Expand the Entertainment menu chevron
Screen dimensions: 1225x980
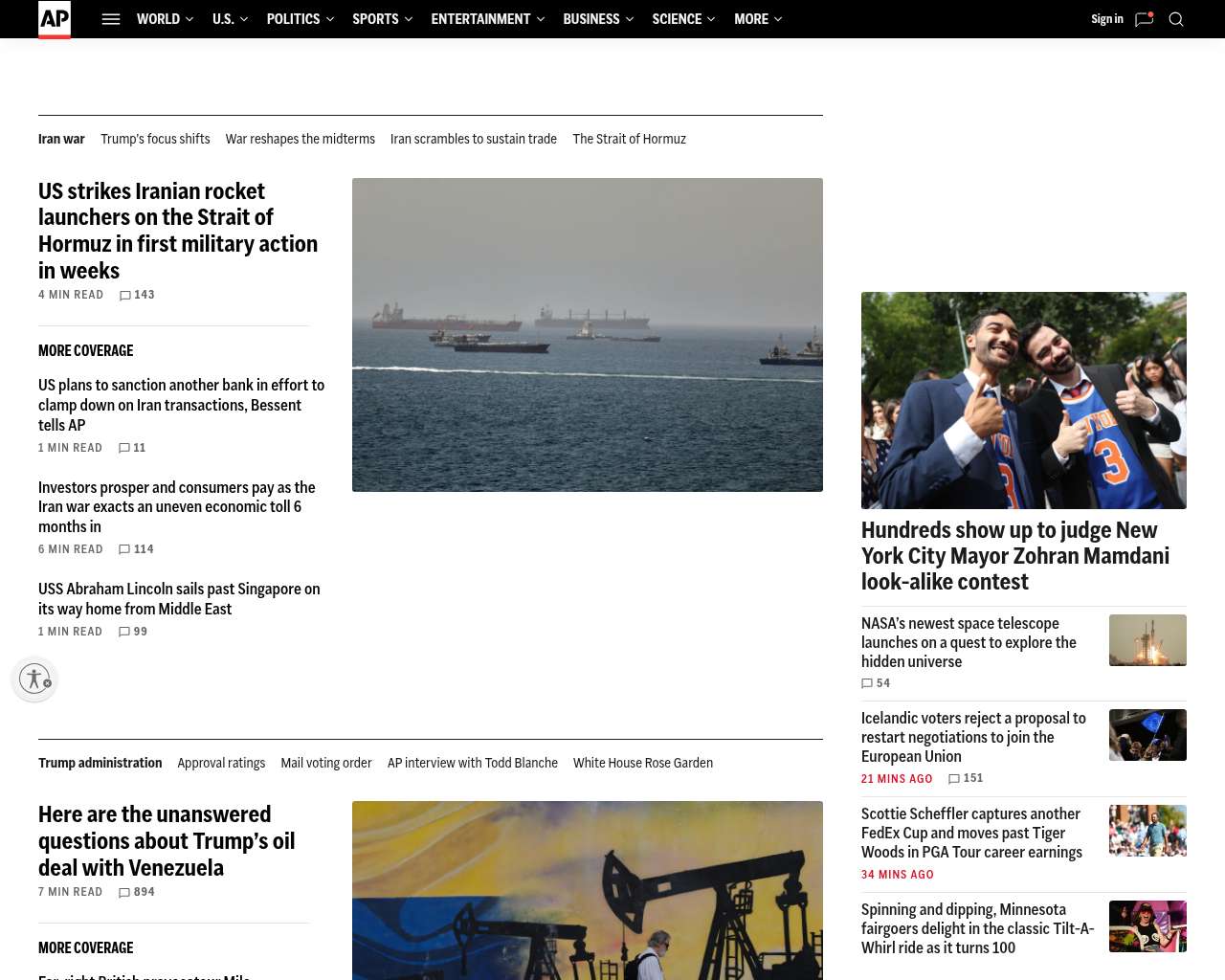click(541, 19)
